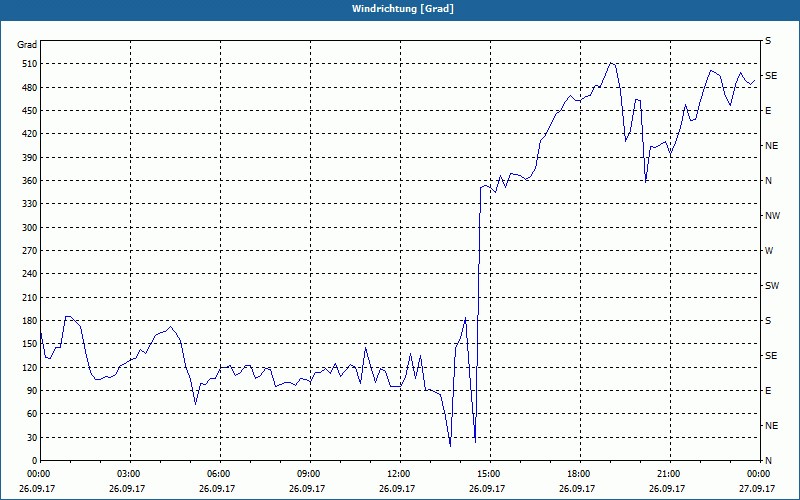This screenshot has height=500, width=800.
Task: Select the 0 y-axis value
Action: (x=35, y=461)
